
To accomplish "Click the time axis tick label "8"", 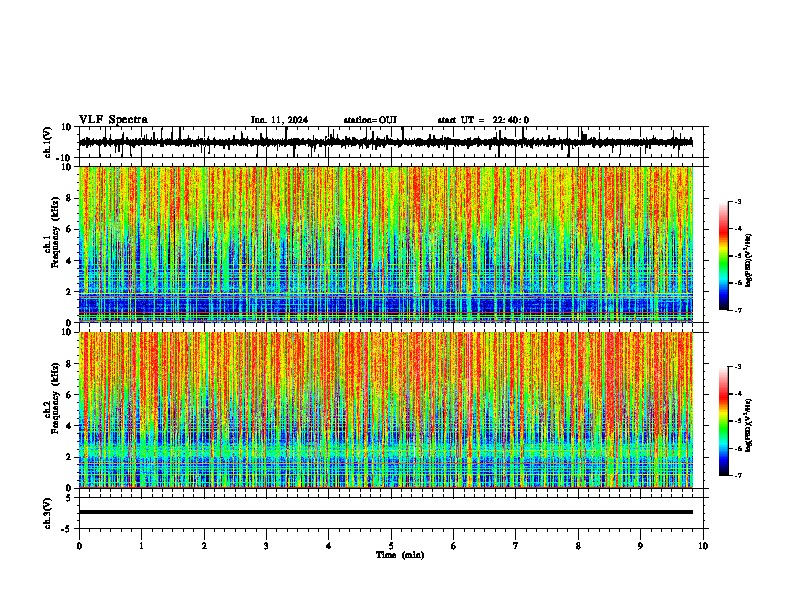I will click(x=578, y=546).
